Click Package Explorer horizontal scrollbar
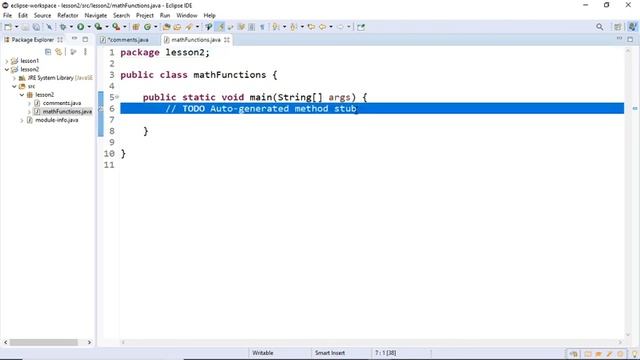This screenshot has width=640, height=360. [x=43, y=342]
